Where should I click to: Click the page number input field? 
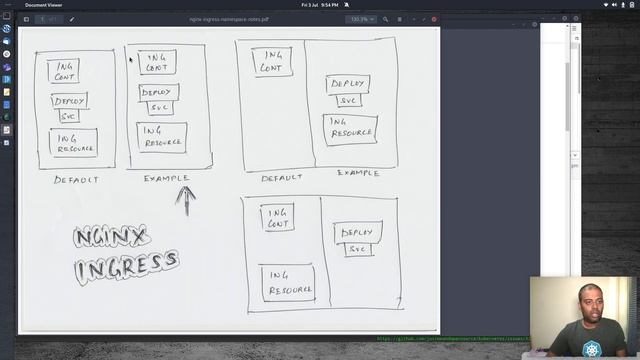pos(42,19)
